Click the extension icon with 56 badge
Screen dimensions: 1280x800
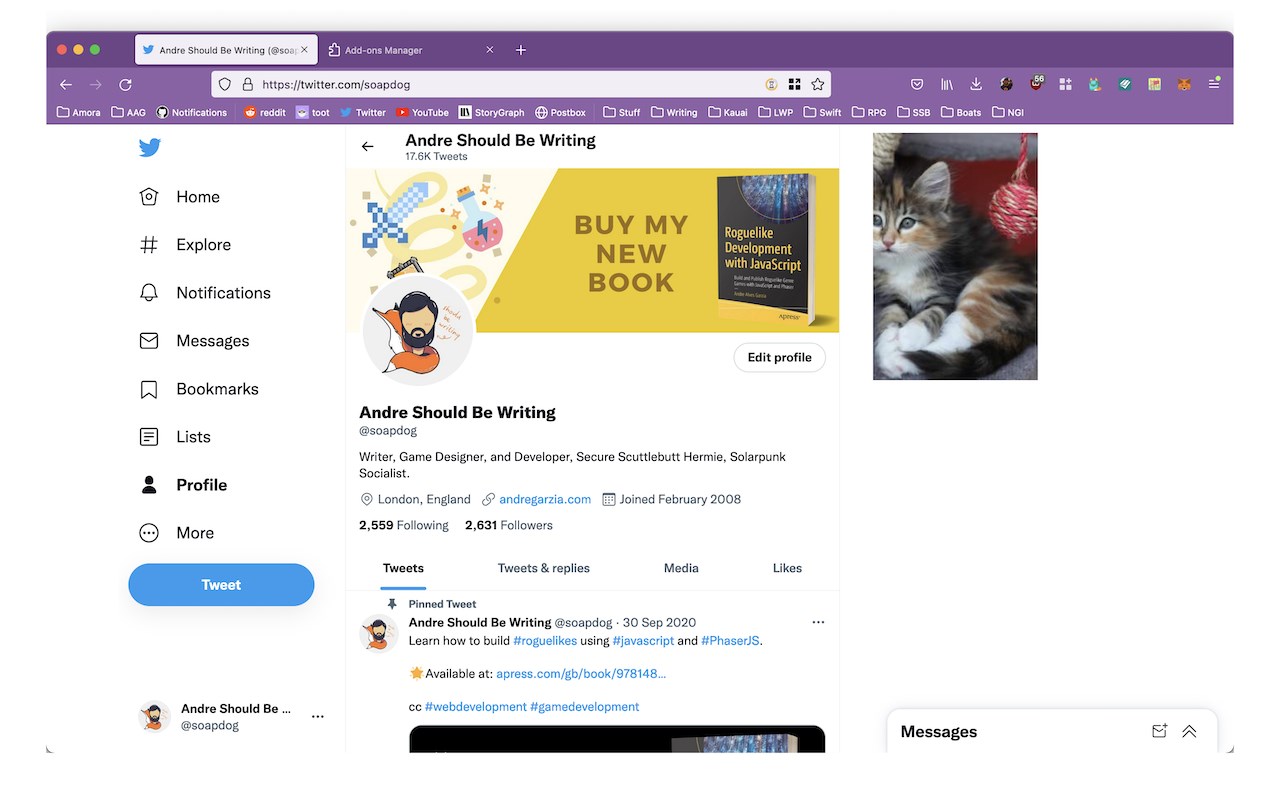(1036, 84)
